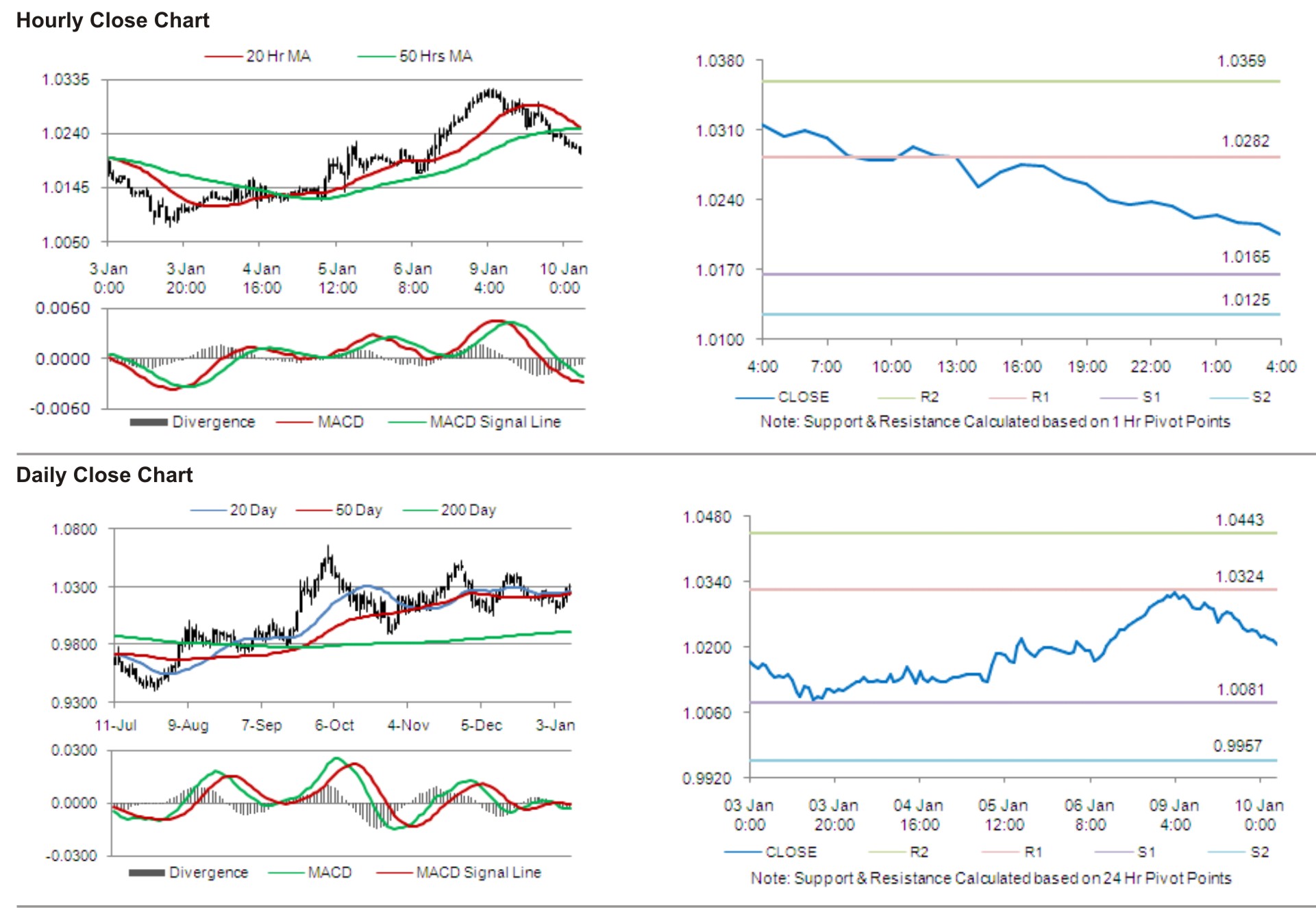Click the 1.0282 R1 resistance value

point(1245,141)
